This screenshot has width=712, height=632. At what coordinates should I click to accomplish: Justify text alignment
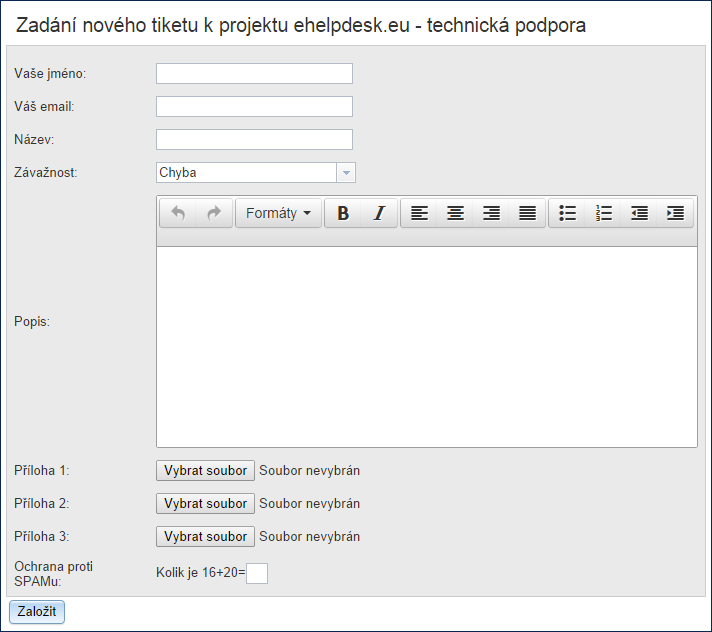pos(527,213)
